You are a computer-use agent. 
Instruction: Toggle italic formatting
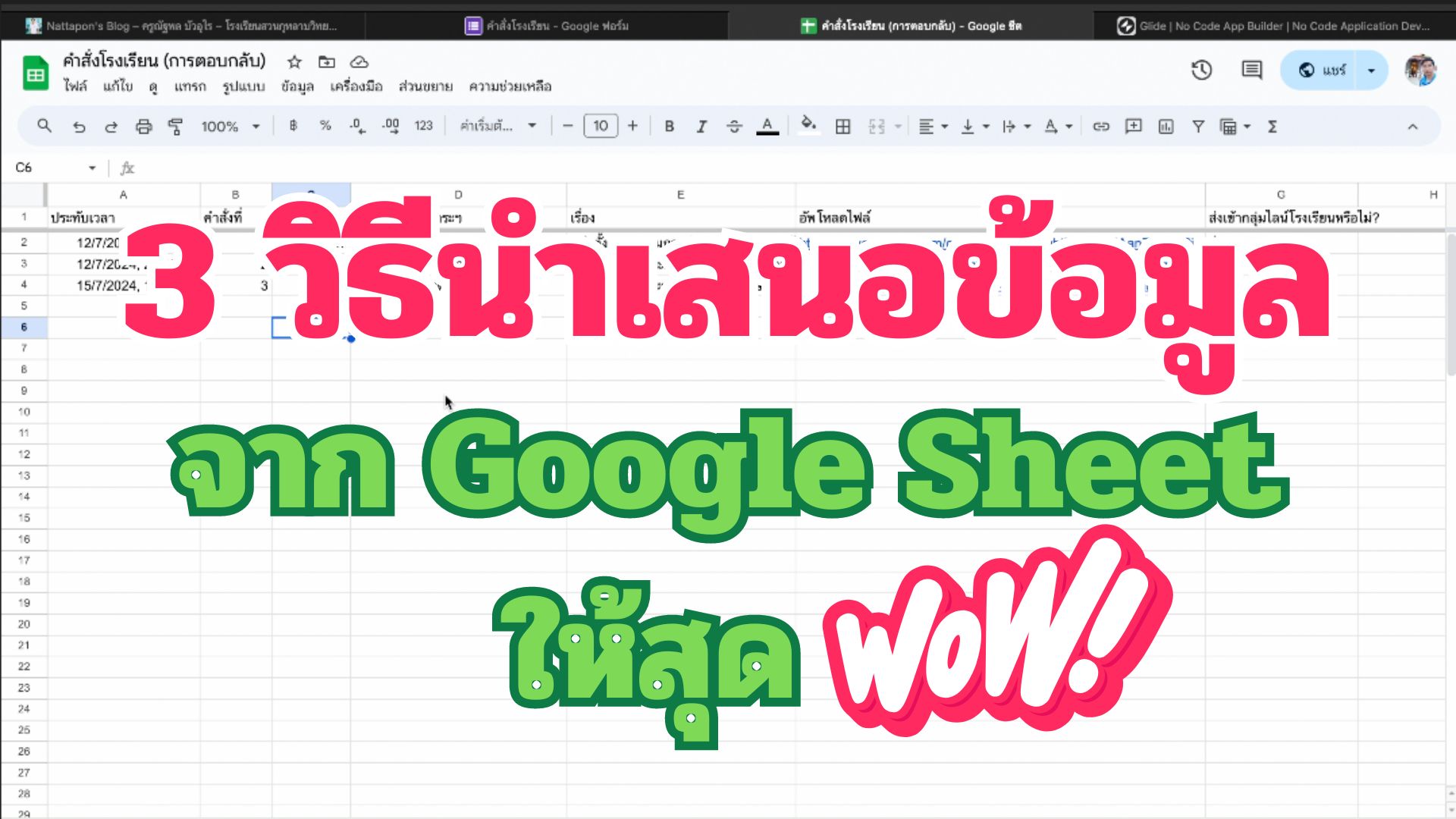pos(701,126)
